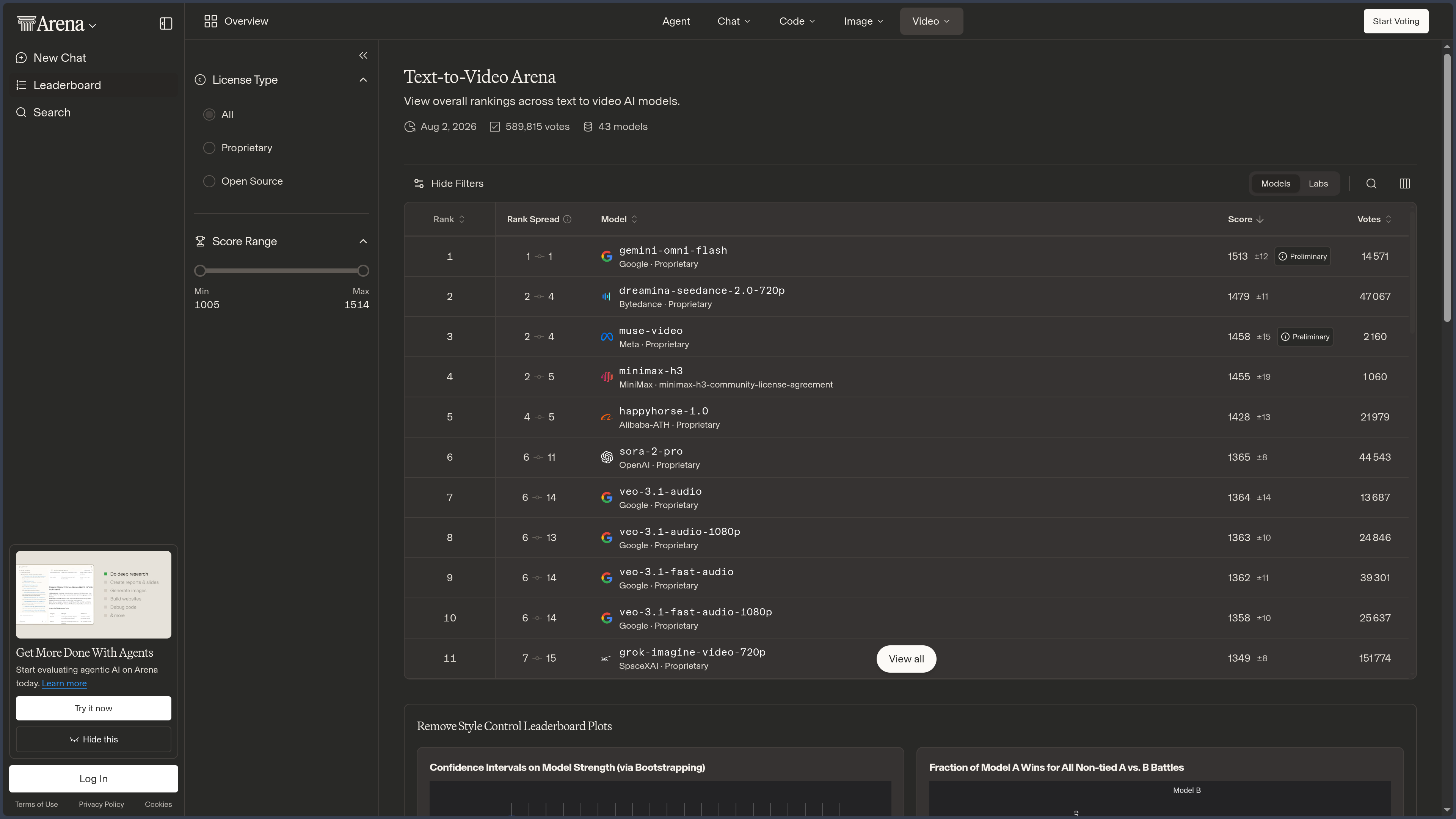Open the Chat dropdown menu
The width and height of the screenshot is (1456, 819).
pyautogui.click(x=734, y=21)
